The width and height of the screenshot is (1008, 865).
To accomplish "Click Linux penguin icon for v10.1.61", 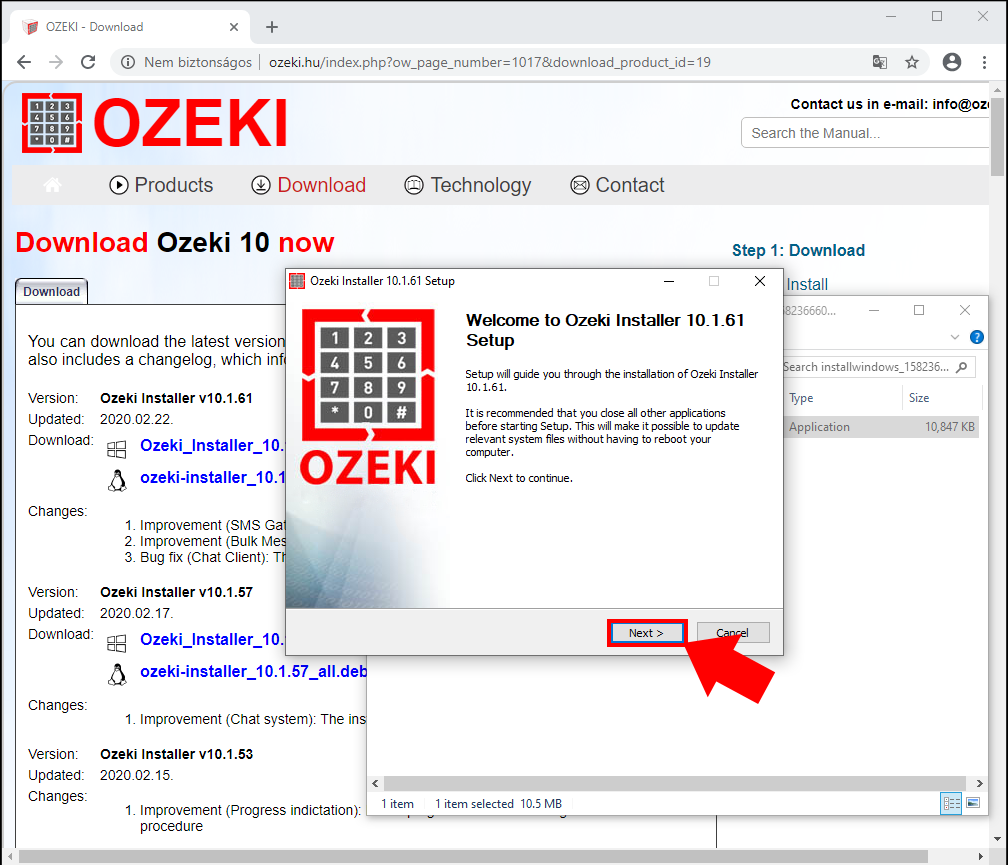I will pos(117,481).
